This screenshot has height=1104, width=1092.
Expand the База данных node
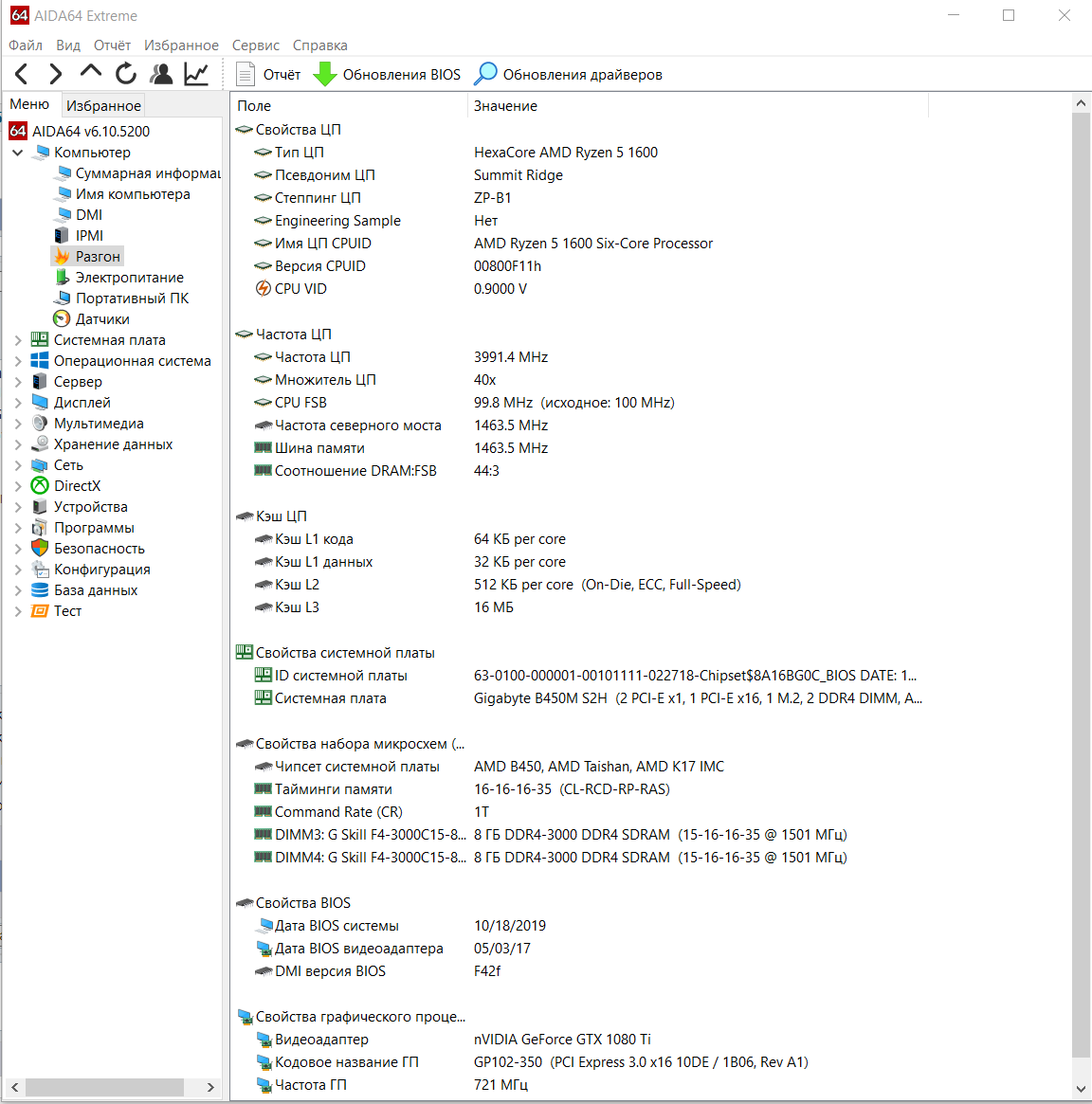point(18,590)
